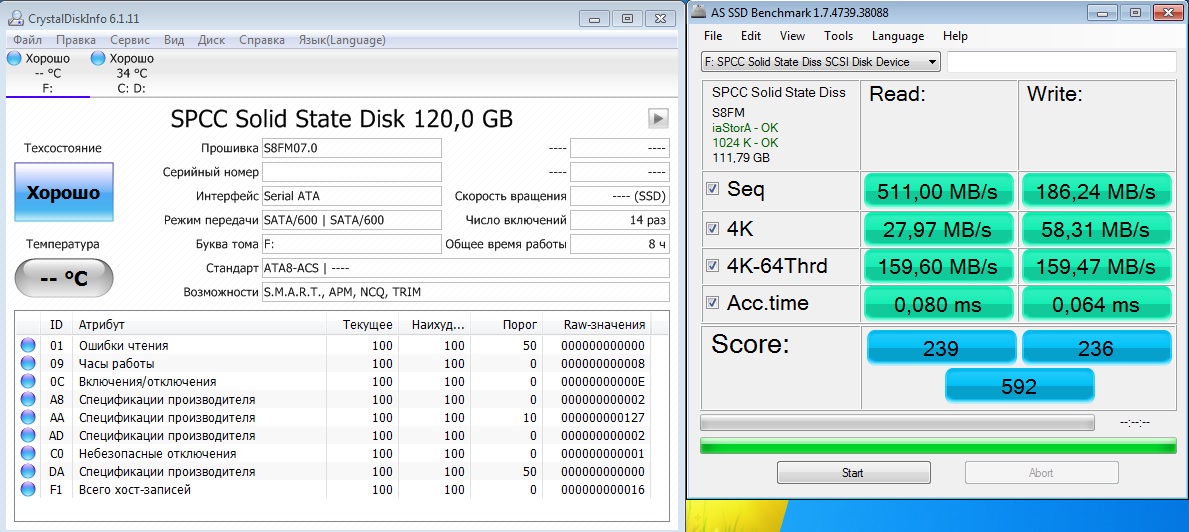Viewport: 1189px width, 532px height.
Task: Click the Число включений value 14 раз
Action: [x=620, y=221]
